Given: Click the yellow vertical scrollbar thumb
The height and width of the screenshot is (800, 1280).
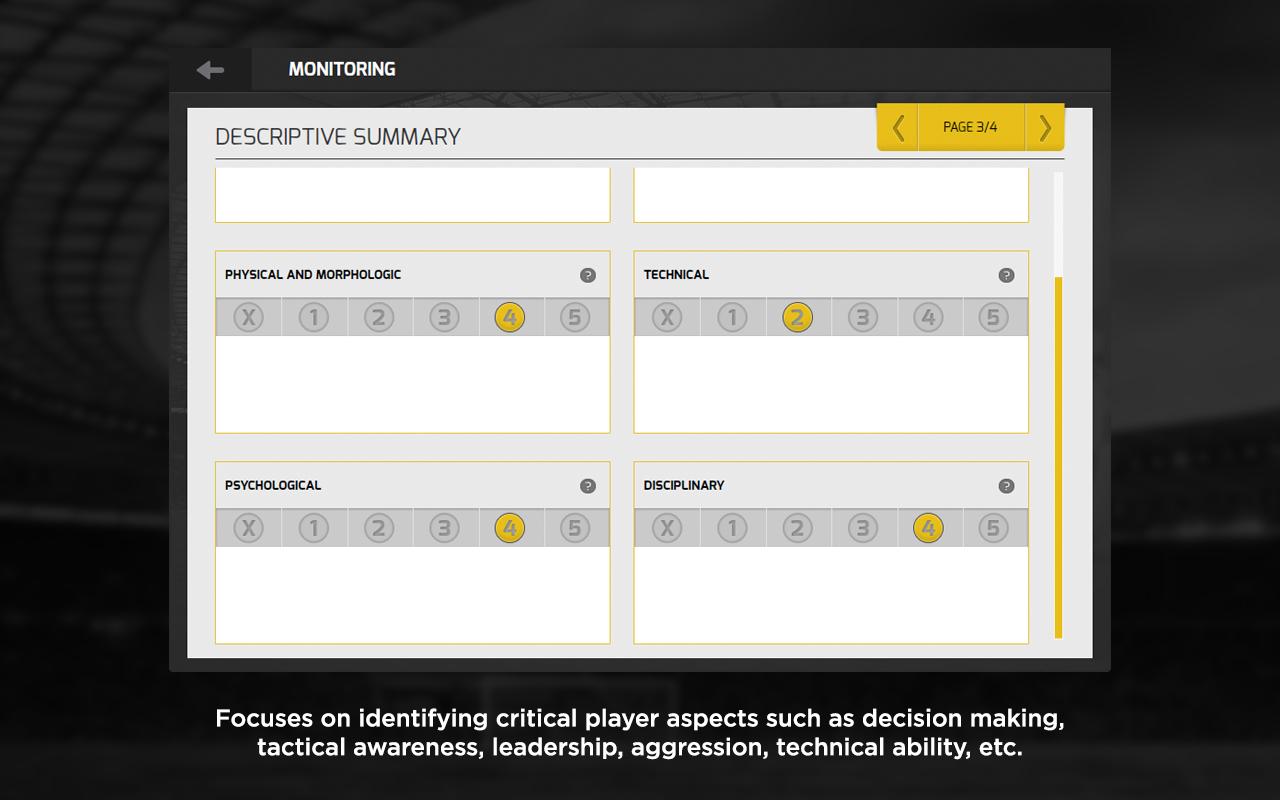Looking at the screenshot, I should tap(1058, 456).
